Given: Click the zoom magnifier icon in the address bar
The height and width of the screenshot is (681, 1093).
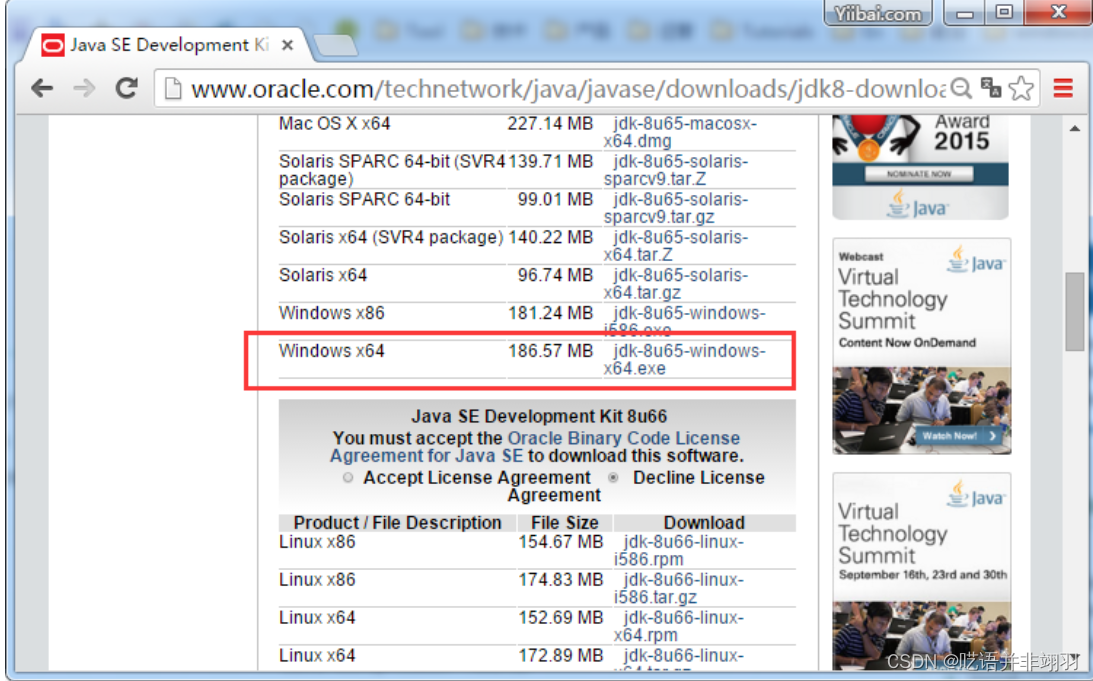Looking at the screenshot, I should 961,88.
